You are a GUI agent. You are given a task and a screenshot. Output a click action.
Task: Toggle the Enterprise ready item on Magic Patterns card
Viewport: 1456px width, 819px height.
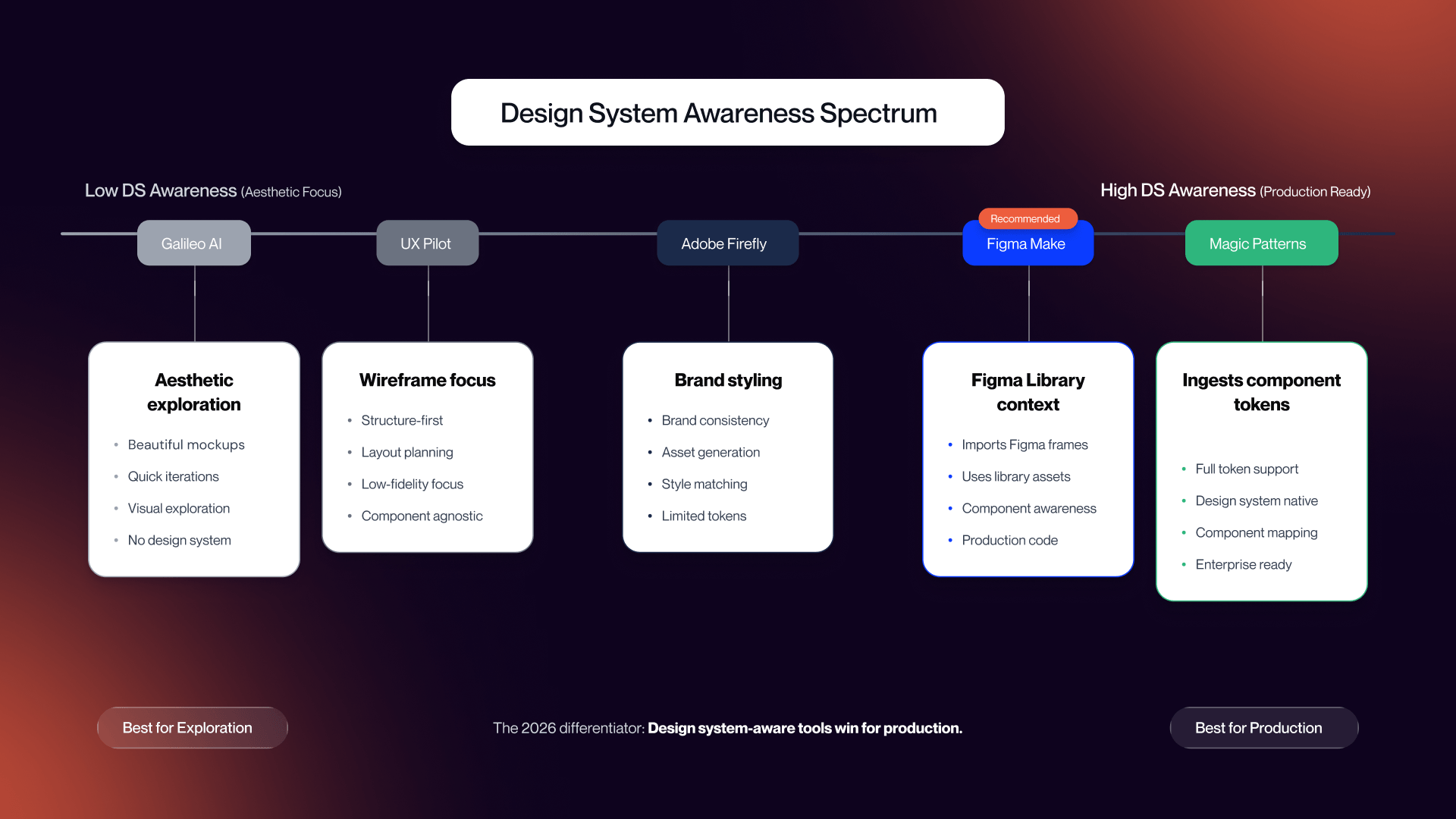pyautogui.click(x=1243, y=564)
